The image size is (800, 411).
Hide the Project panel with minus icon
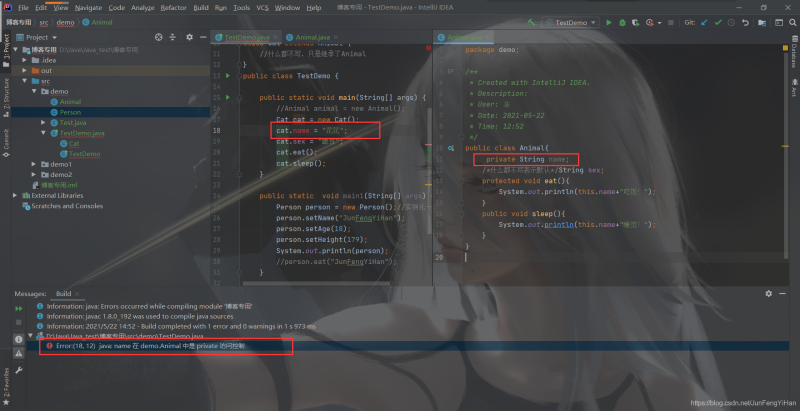pos(203,37)
